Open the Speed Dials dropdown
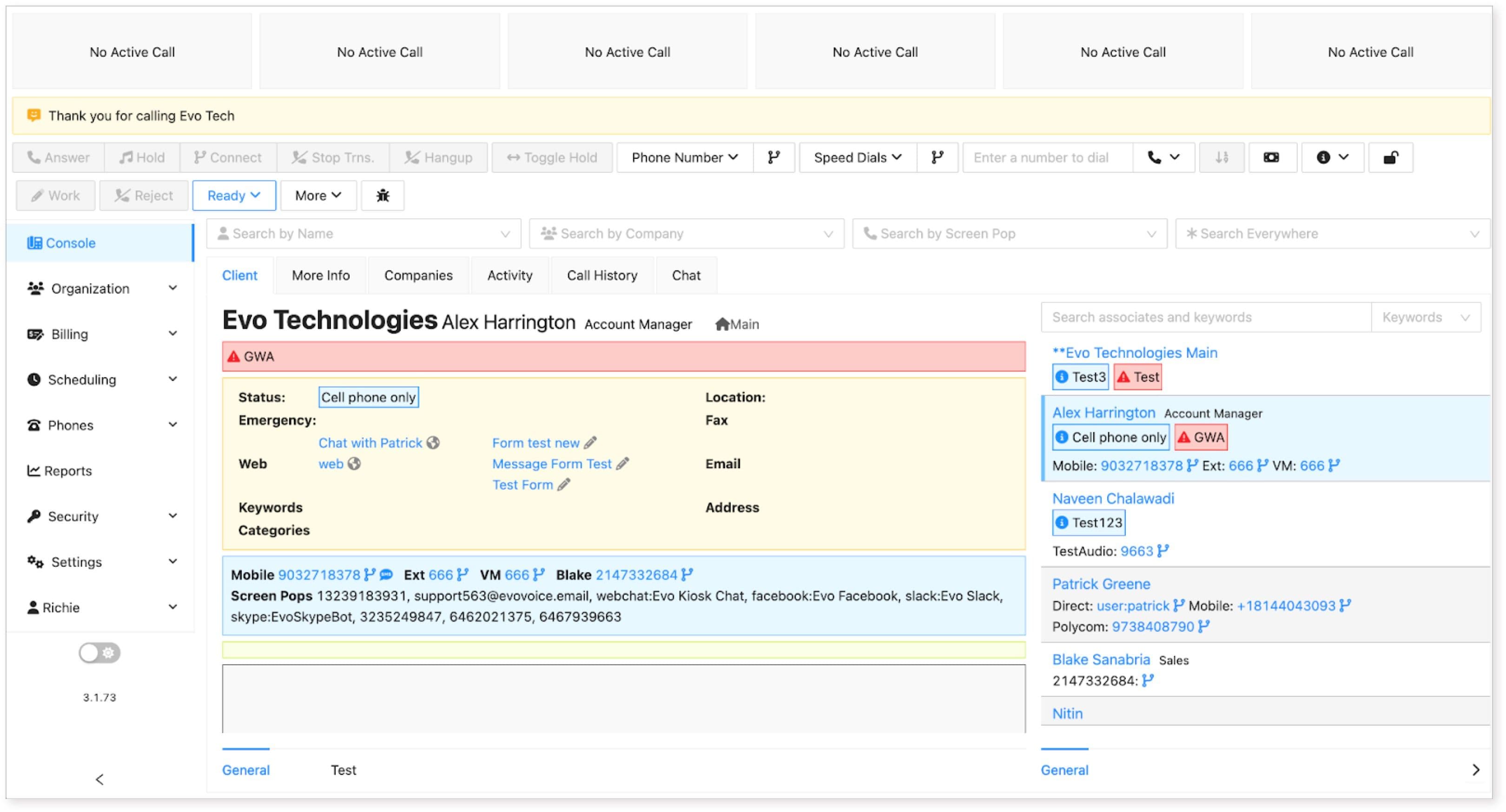This screenshot has width=1506, height=812. (x=858, y=157)
